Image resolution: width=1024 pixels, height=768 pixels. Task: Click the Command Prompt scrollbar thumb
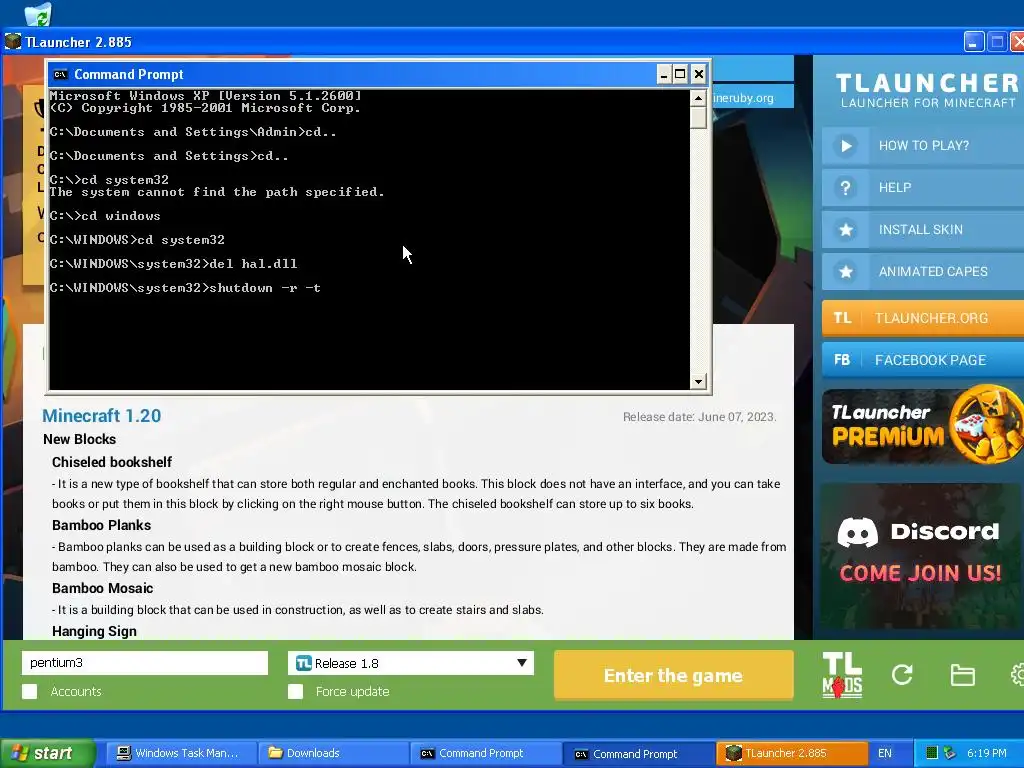pyautogui.click(x=698, y=118)
